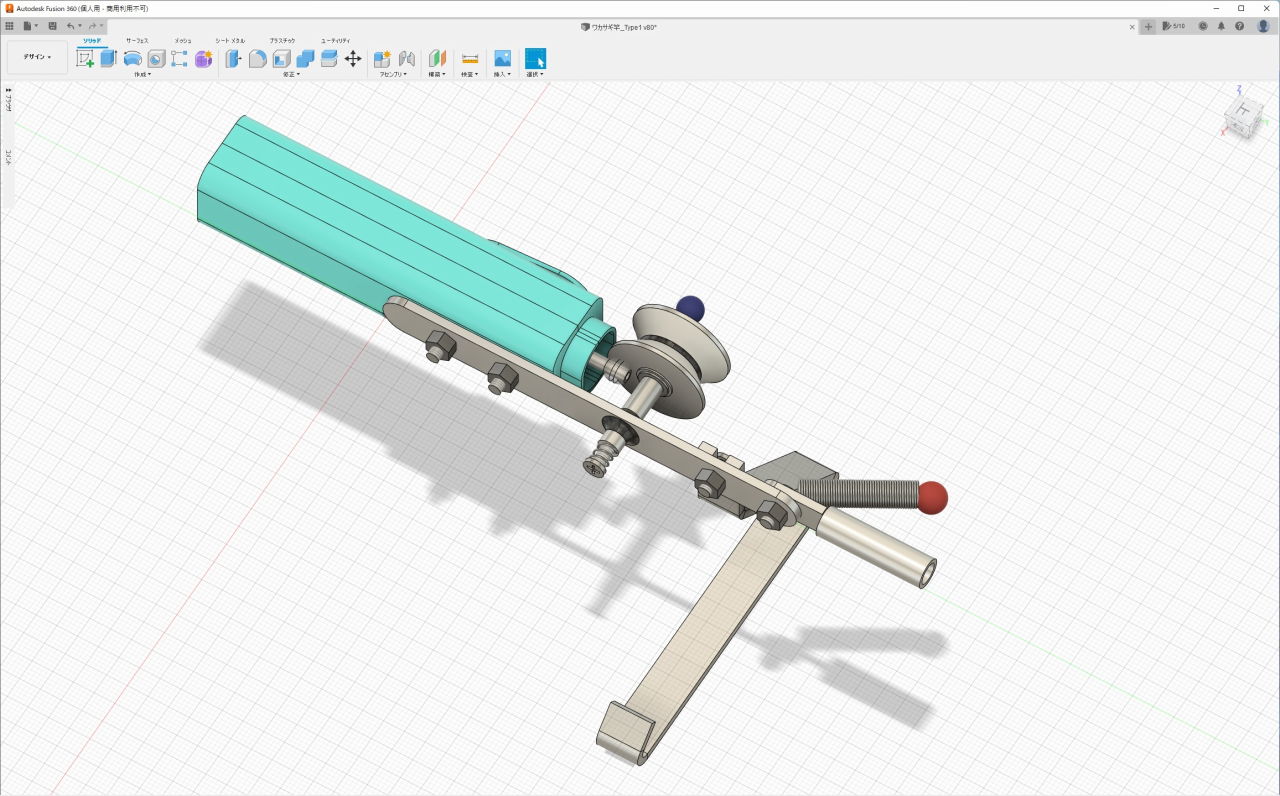Expand the collapsed コメント side panel
1280x796 pixels.
(x=8, y=157)
